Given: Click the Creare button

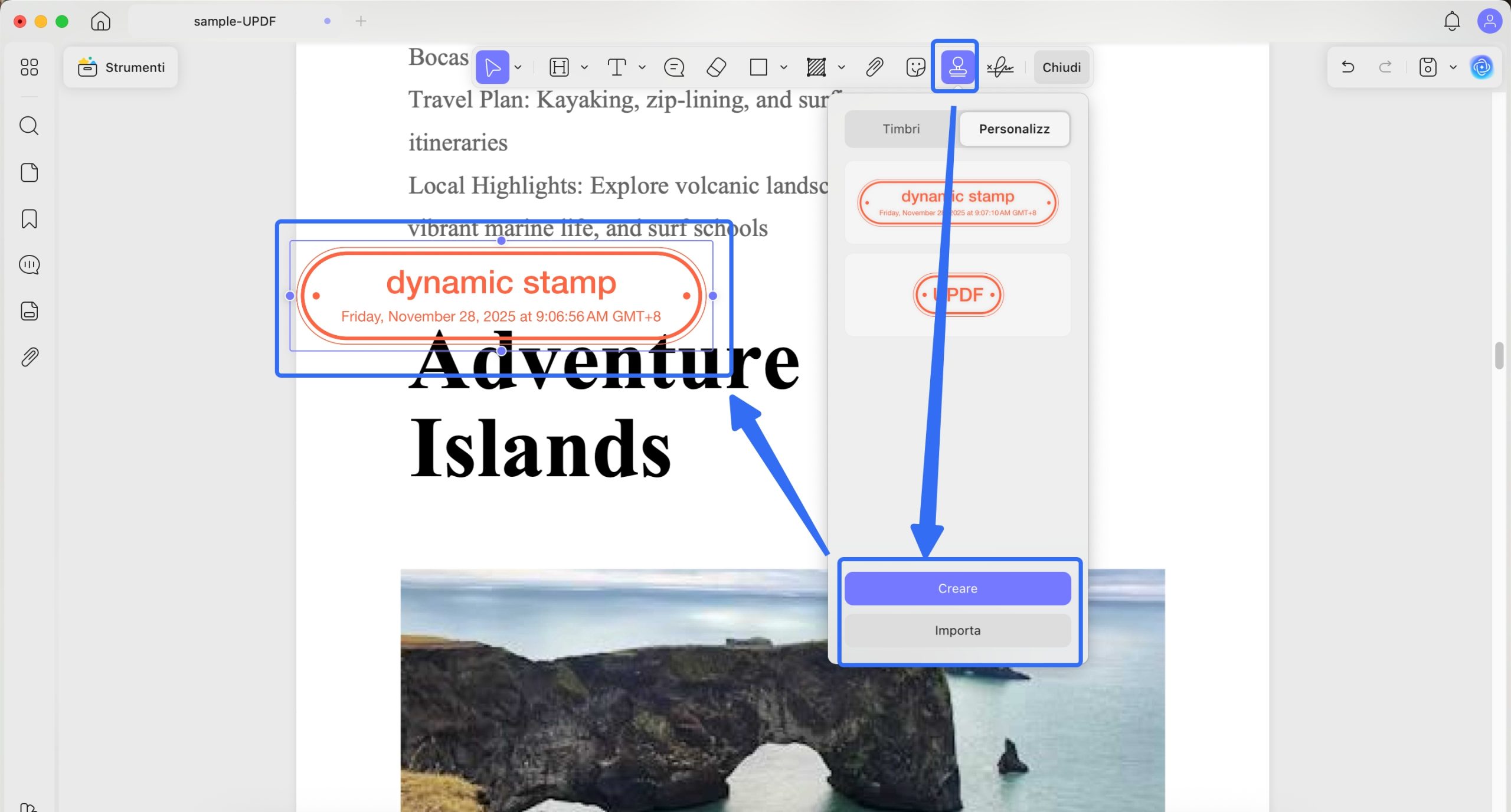Looking at the screenshot, I should tap(957, 588).
